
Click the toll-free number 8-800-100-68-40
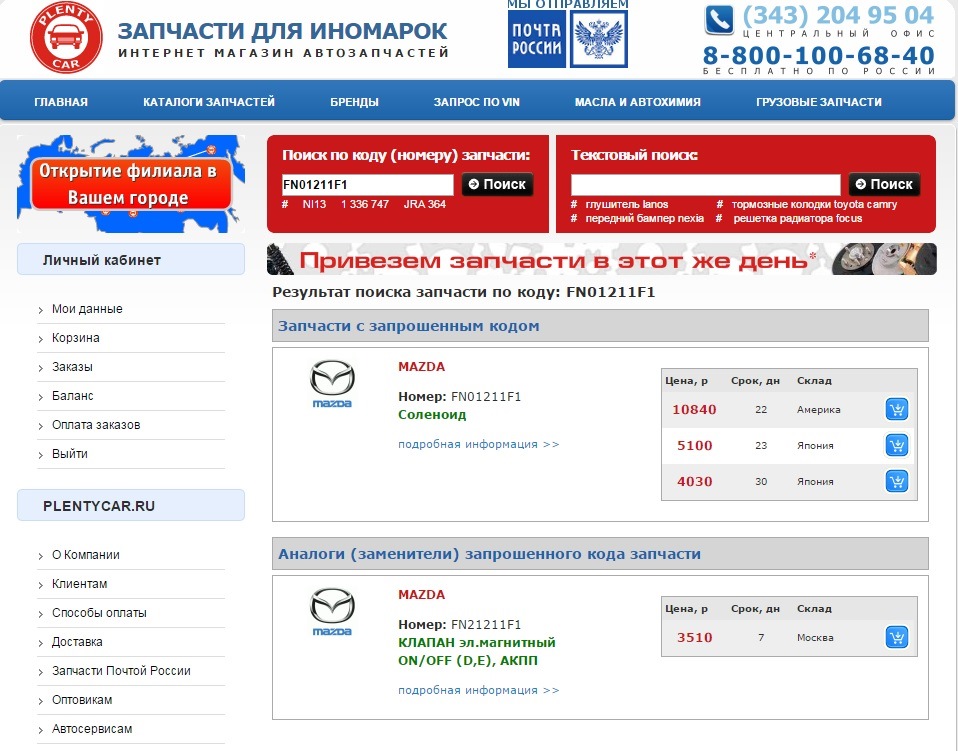[819, 56]
